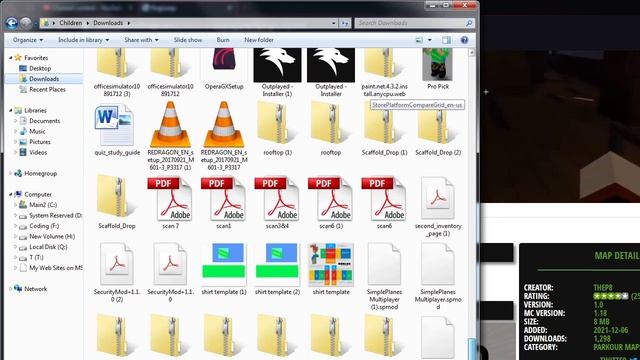This screenshot has height=360, width=640.
Task: Open the view options dropdown arrow
Action: point(429,40)
